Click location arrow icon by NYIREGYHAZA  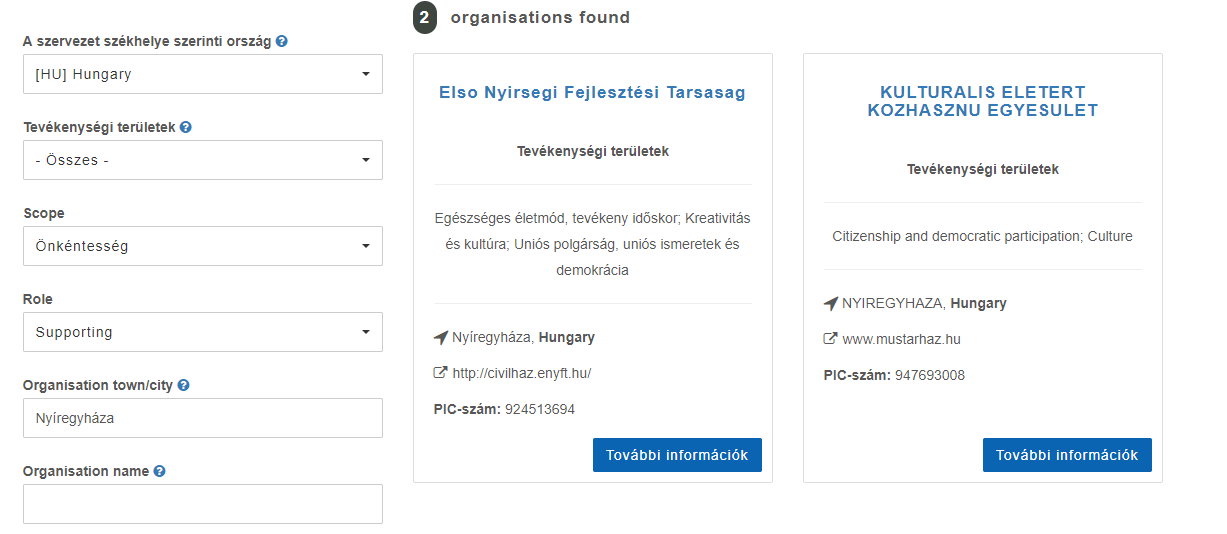coord(830,304)
